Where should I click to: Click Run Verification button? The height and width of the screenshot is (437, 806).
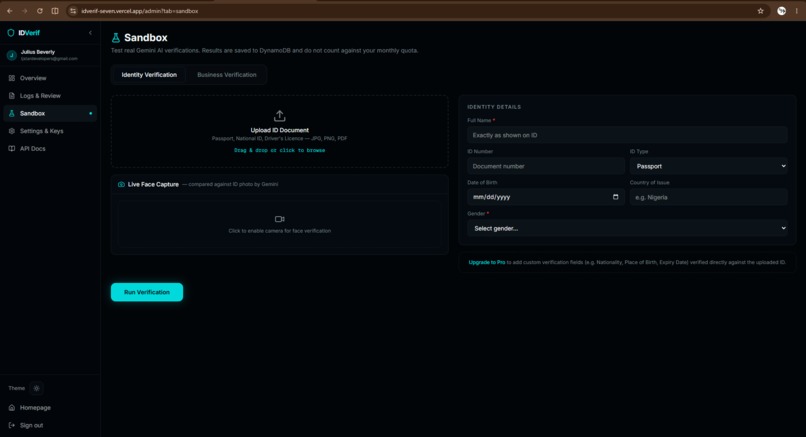[x=147, y=292]
